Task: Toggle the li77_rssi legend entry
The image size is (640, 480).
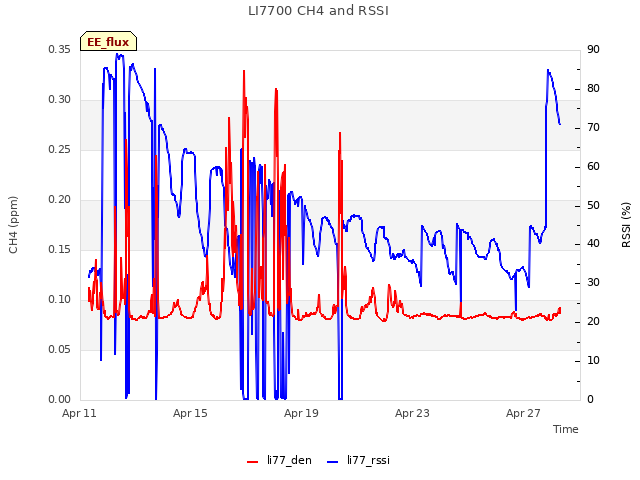Action: click(359, 460)
